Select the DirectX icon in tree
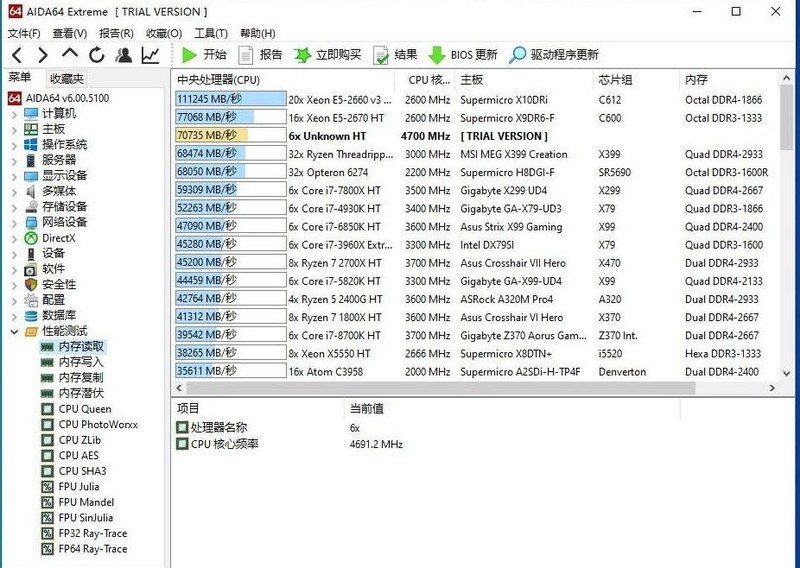The height and width of the screenshot is (568, 800). [x=31, y=238]
